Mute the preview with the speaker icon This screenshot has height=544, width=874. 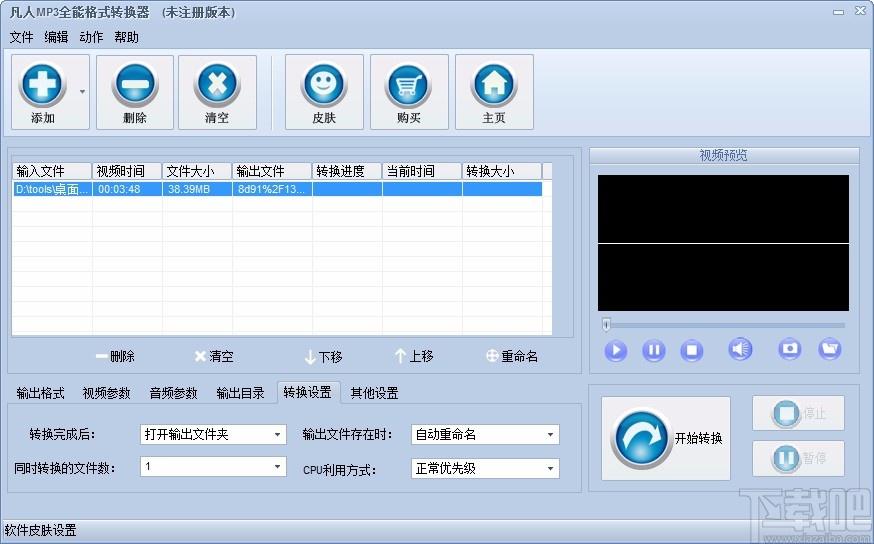740,349
